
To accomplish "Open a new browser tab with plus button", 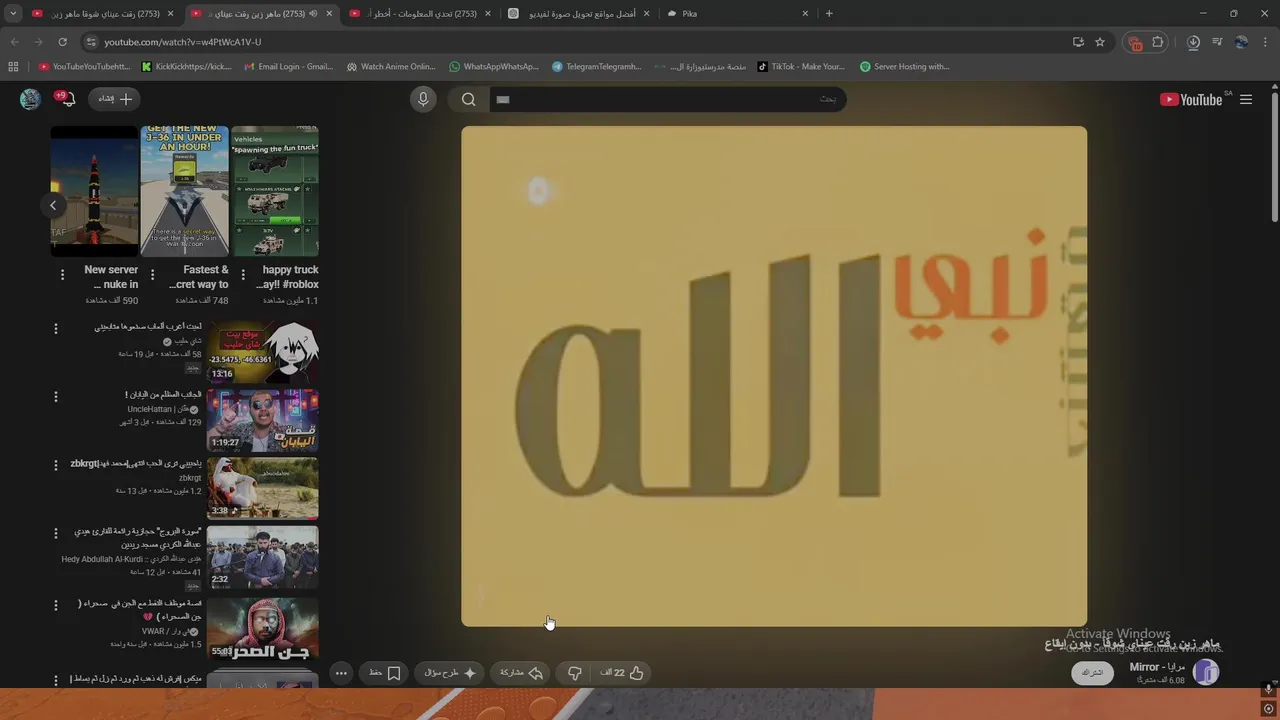I will pos(829,14).
